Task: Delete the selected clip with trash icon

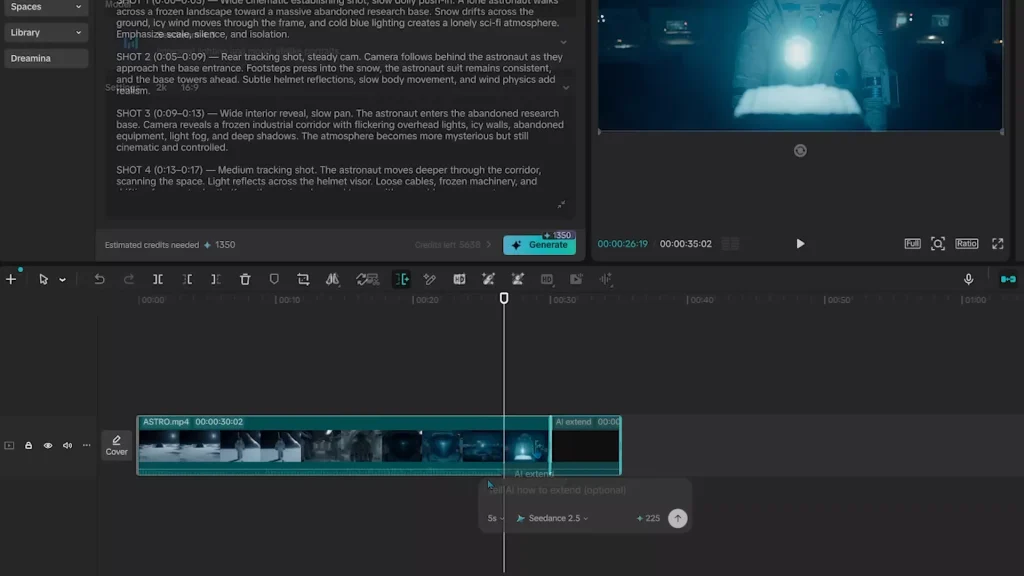Action: tap(245, 280)
